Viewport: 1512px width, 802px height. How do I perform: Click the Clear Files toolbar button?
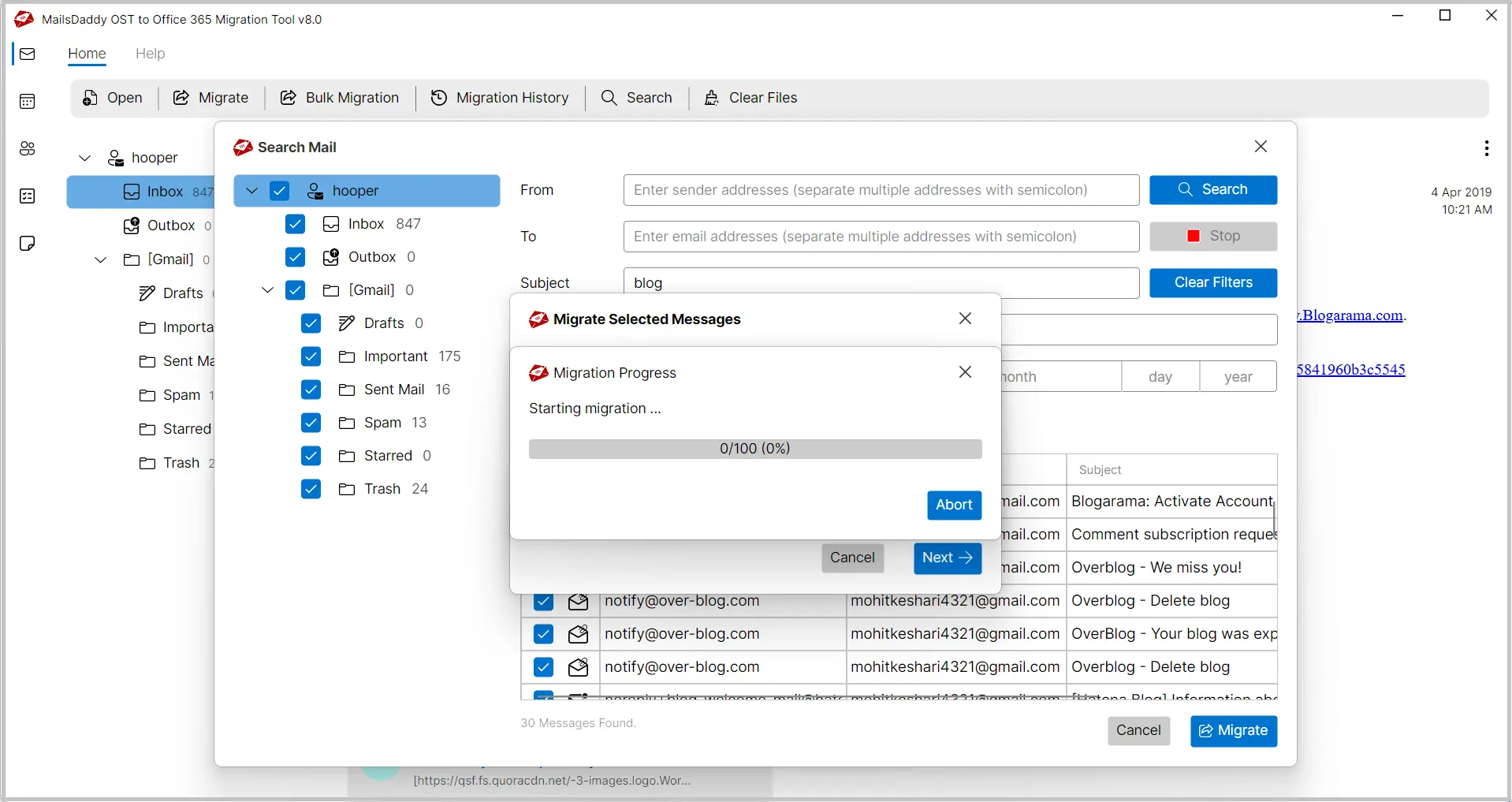click(750, 98)
